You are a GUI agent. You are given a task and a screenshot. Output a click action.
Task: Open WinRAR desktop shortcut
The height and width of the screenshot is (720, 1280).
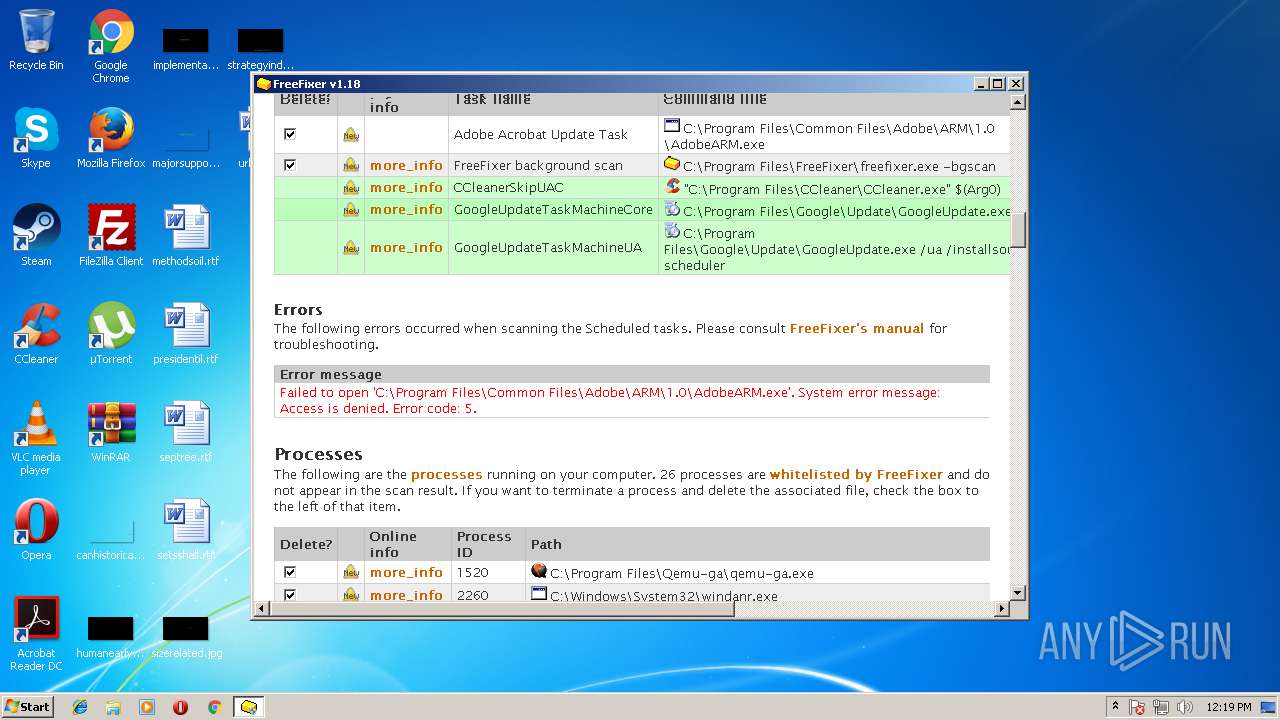pos(111,432)
